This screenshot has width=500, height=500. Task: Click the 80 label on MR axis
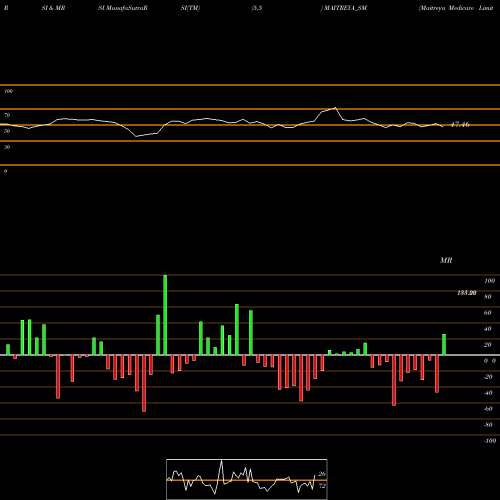click(488, 297)
